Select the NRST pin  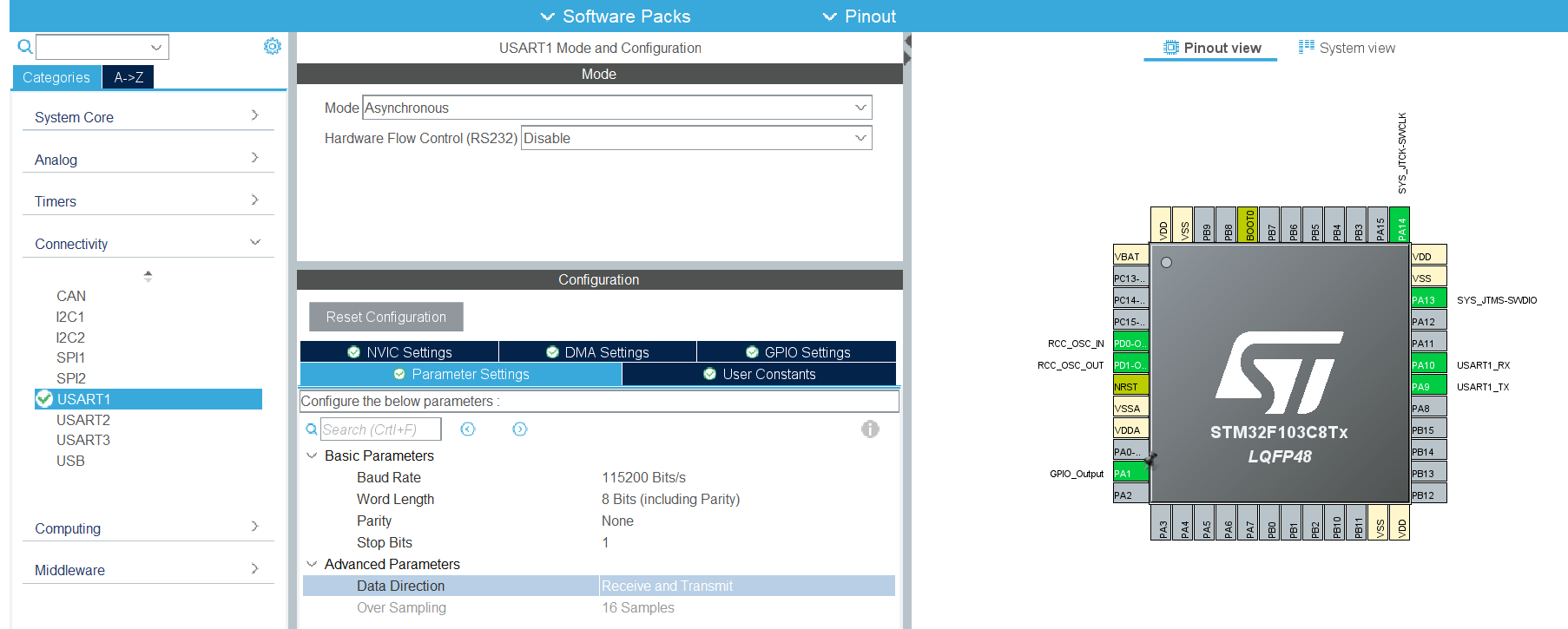1130,386
